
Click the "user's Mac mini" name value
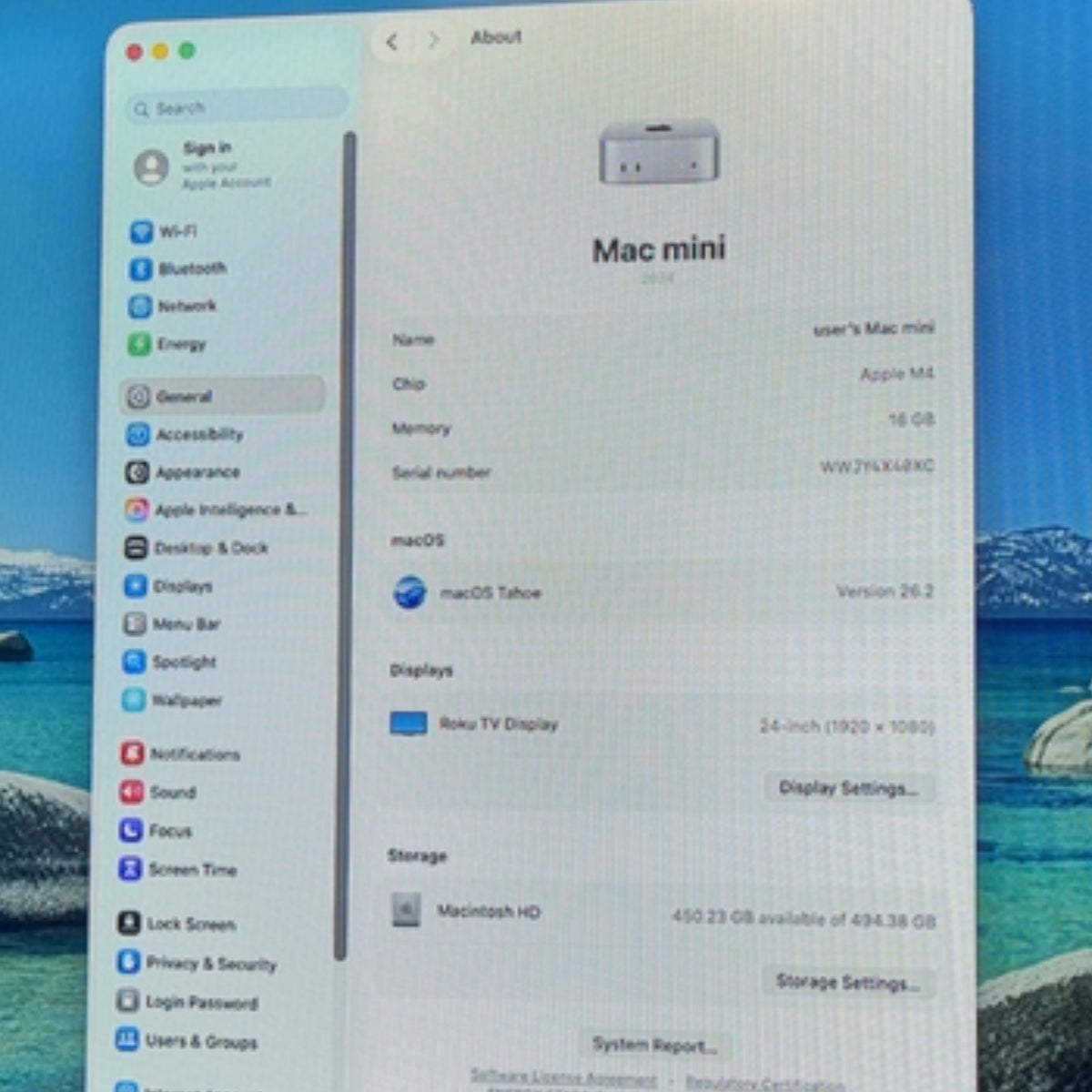pos(874,329)
